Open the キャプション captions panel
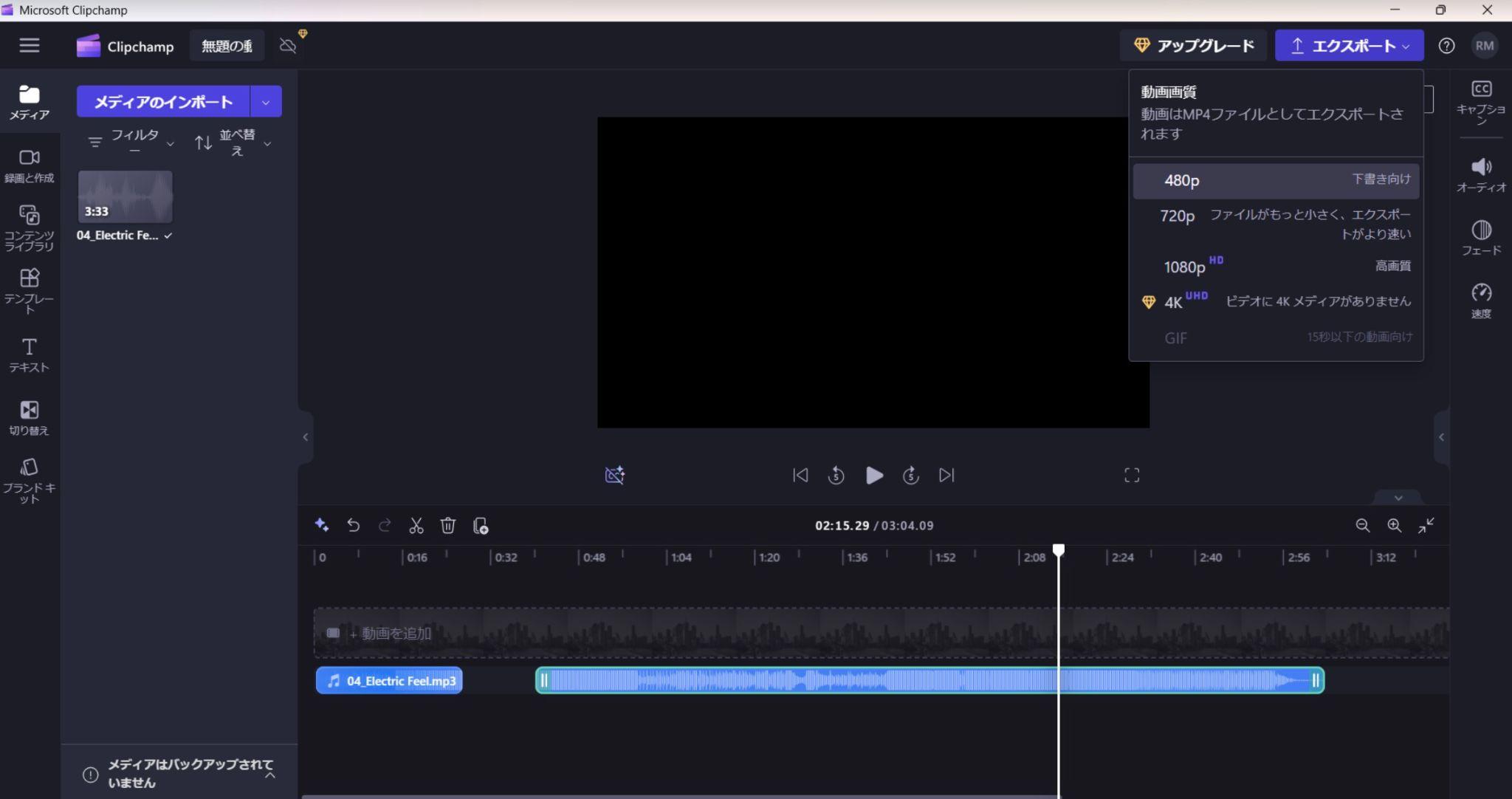This screenshot has width=1512, height=799. (x=1481, y=102)
